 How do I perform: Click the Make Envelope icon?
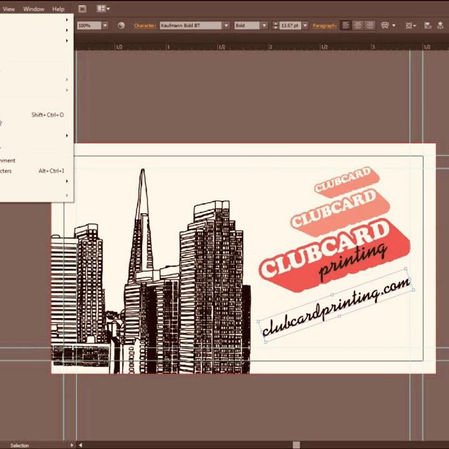tap(385, 26)
